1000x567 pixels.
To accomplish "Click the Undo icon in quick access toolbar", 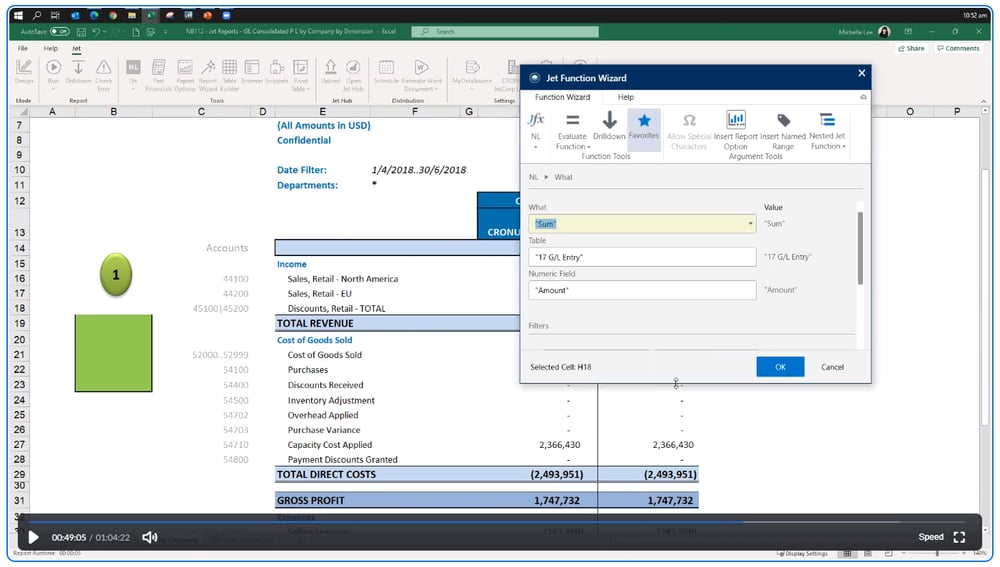I will (96, 31).
